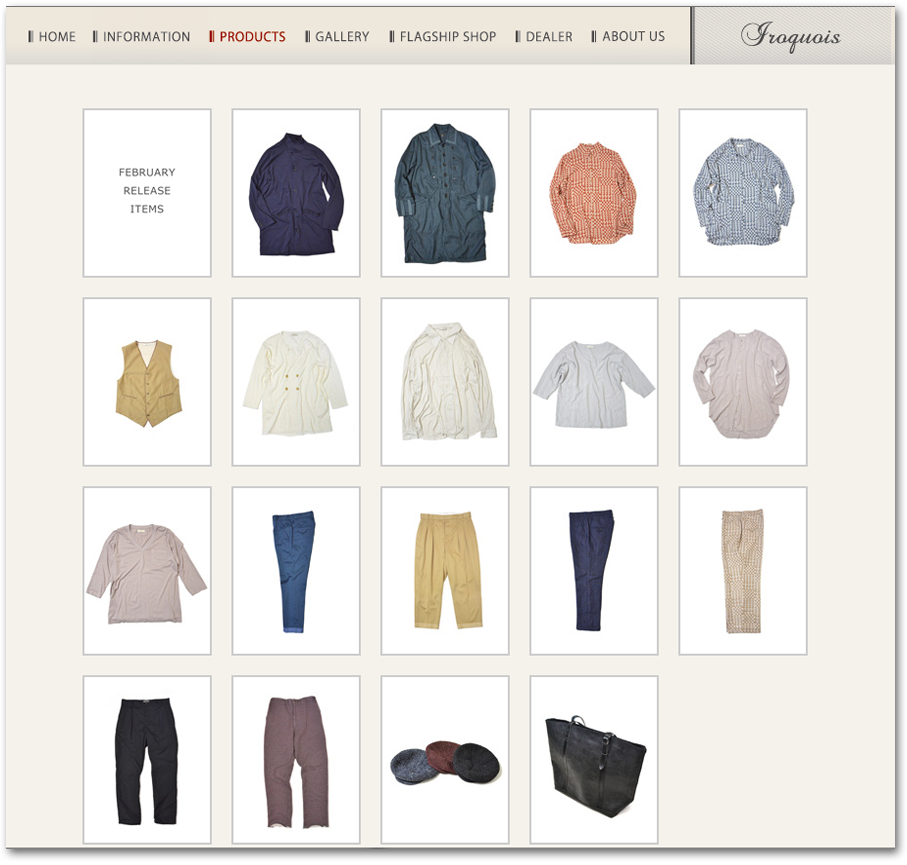Open the ABOUT US page
The height and width of the screenshot is (865, 907).
(629, 36)
